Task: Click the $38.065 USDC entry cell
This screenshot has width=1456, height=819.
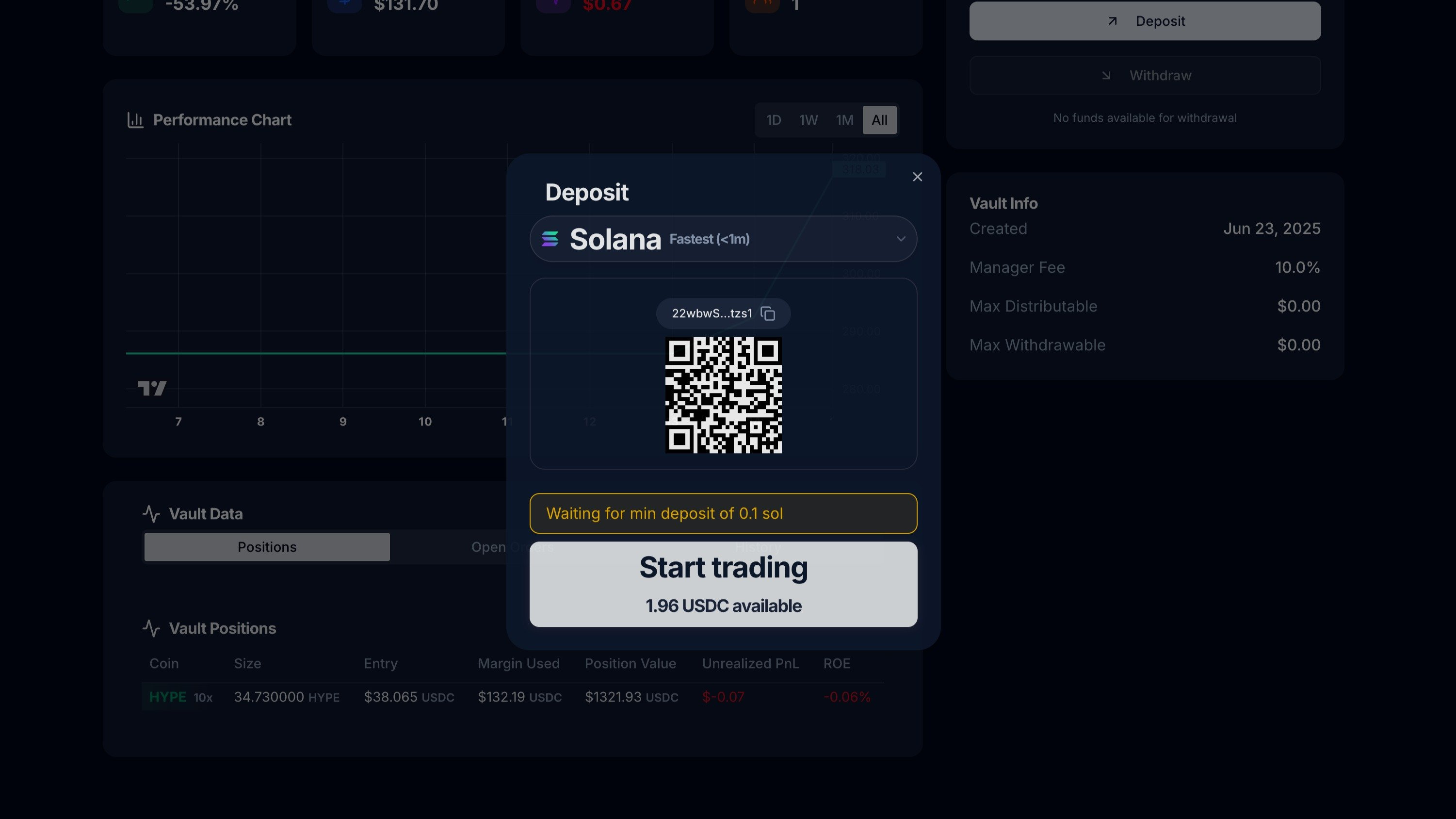Action: coord(409,697)
